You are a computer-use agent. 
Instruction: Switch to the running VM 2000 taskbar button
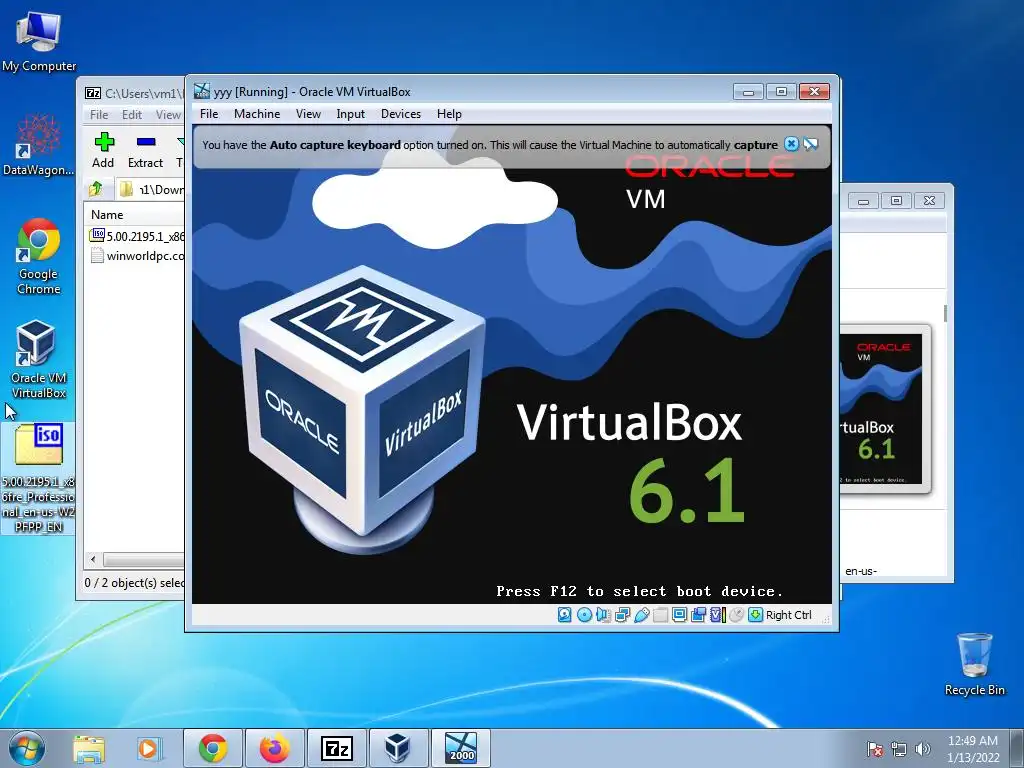pos(461,748)
